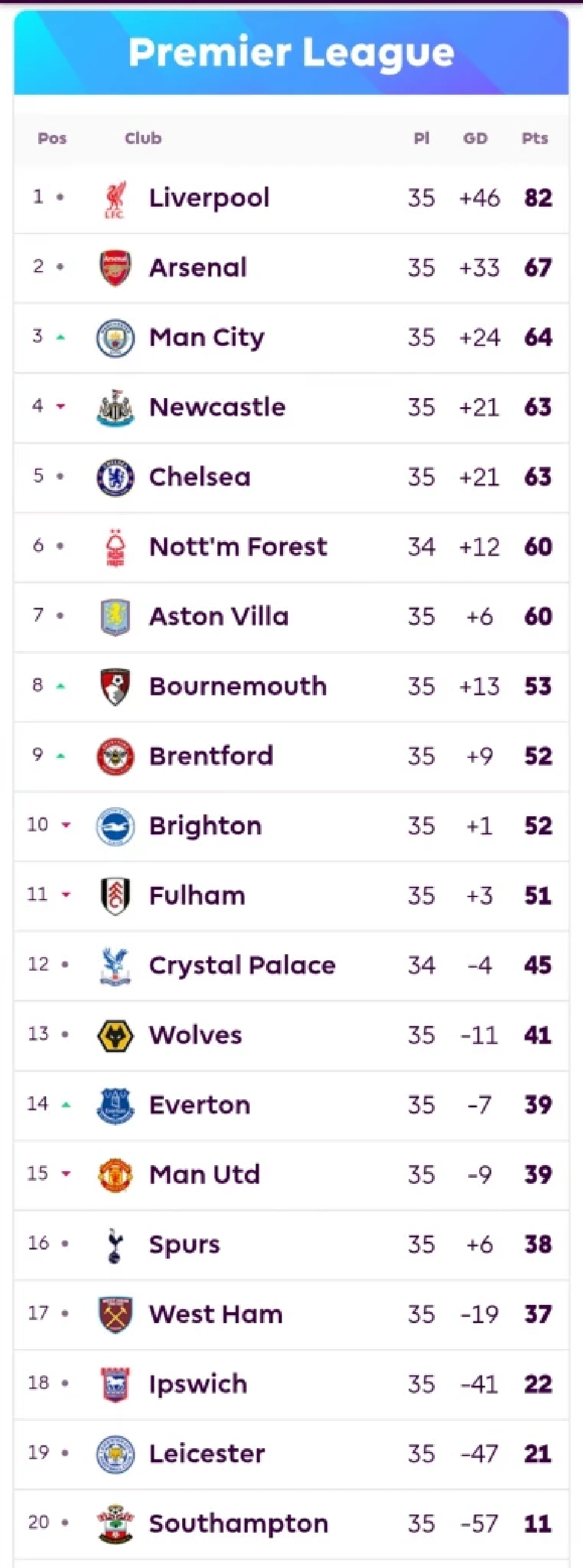Click the Liverpool club crest
The width and height of the screenshot is (583, 1568).
[x=115, y=199]
